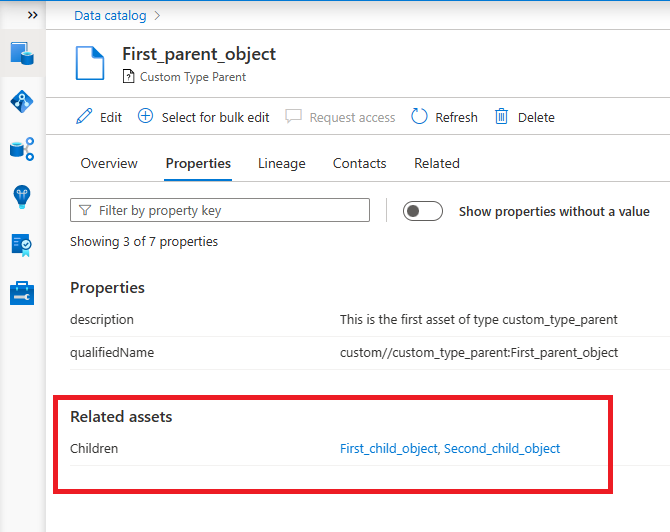This screenshot has height=532, width=670.
Task: Switch to the Lineage tab
Action: [281, 163]
